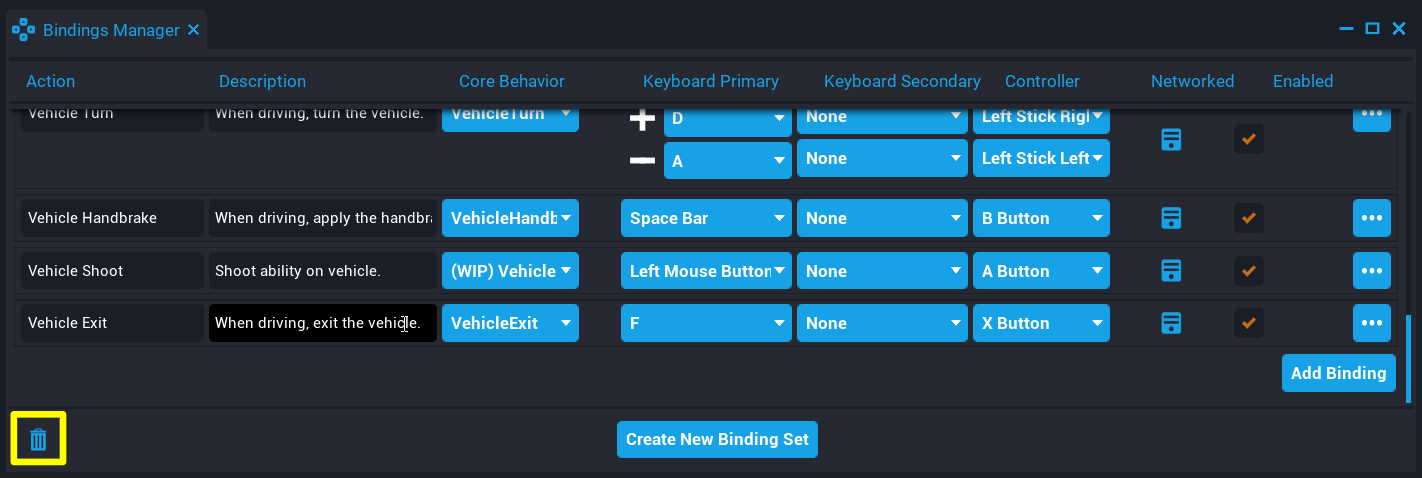
Task: Click the vertical scrollbar thumb
Action: 1409,358
